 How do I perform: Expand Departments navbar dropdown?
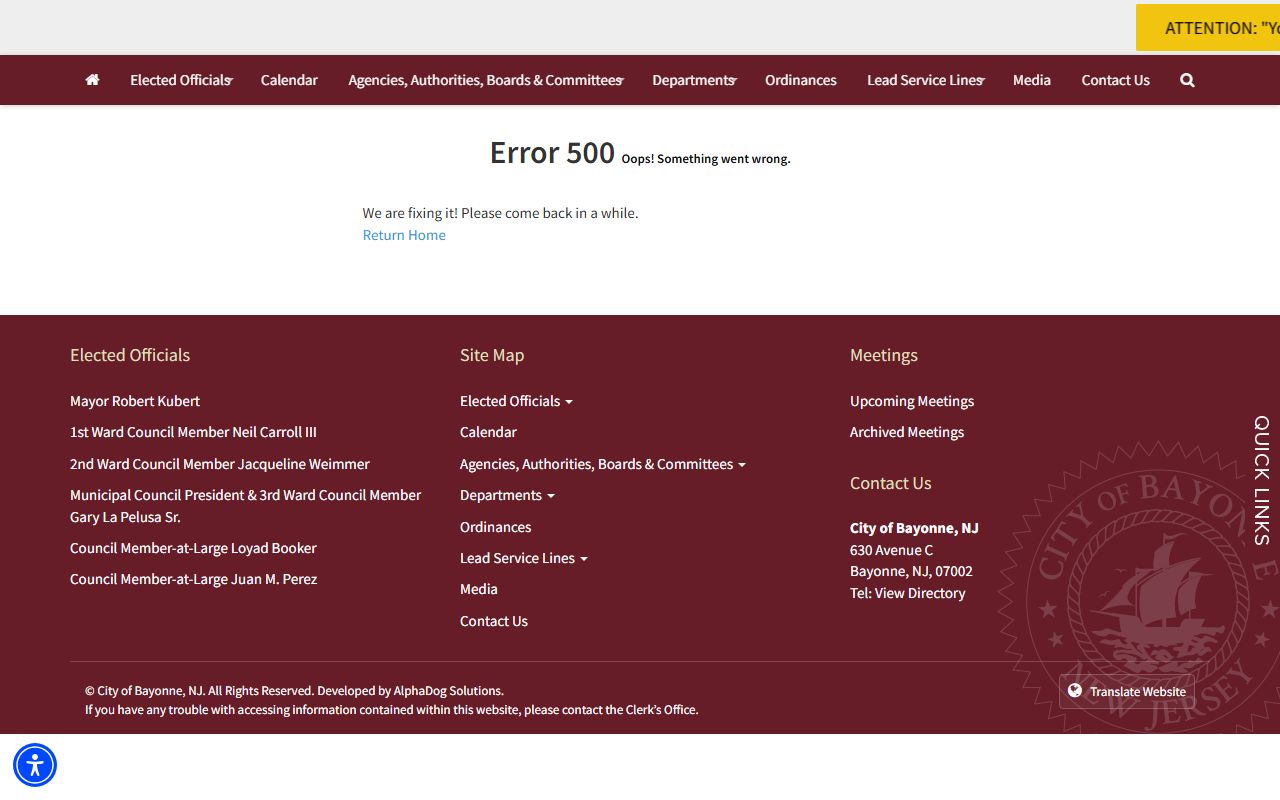[694, 80]
